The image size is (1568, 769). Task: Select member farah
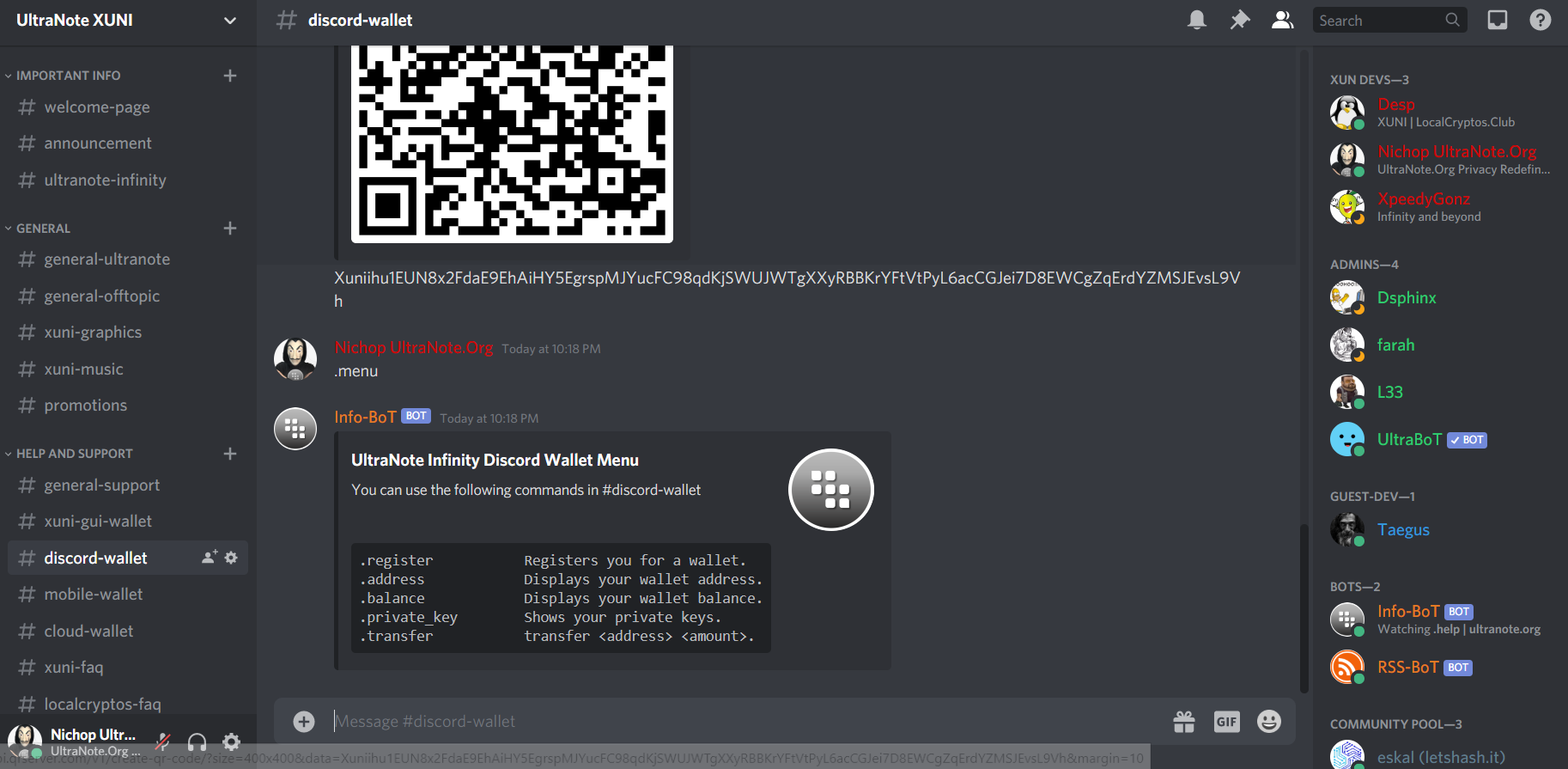click(1439, 345)
